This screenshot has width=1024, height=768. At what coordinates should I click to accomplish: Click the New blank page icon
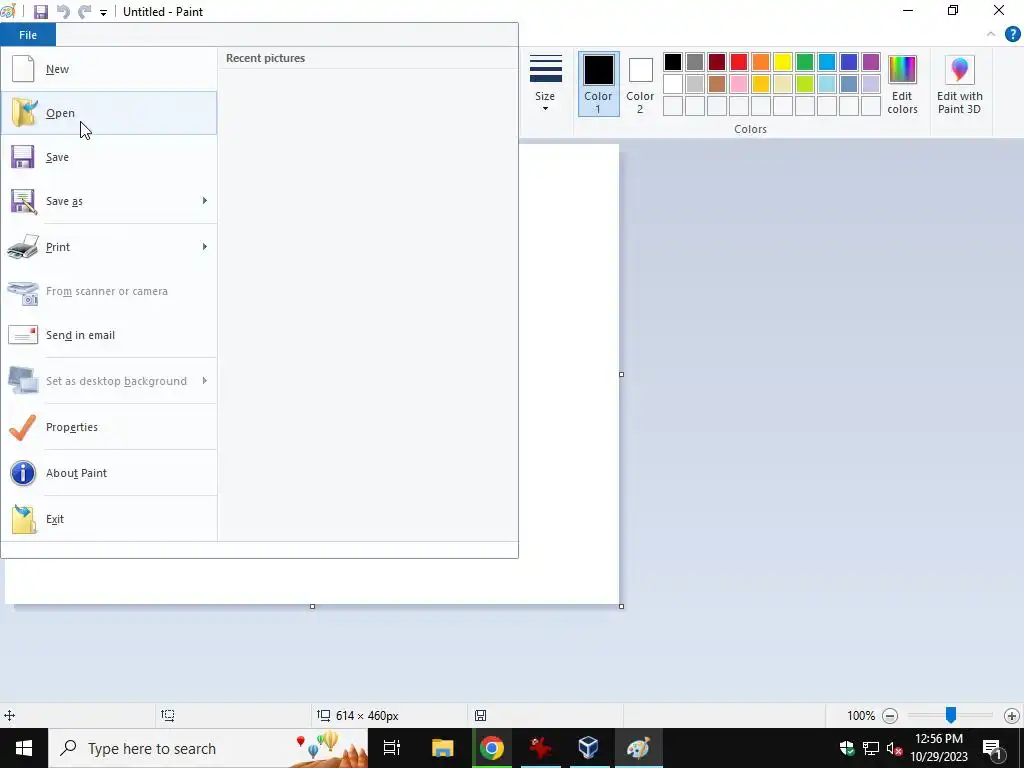23,69
